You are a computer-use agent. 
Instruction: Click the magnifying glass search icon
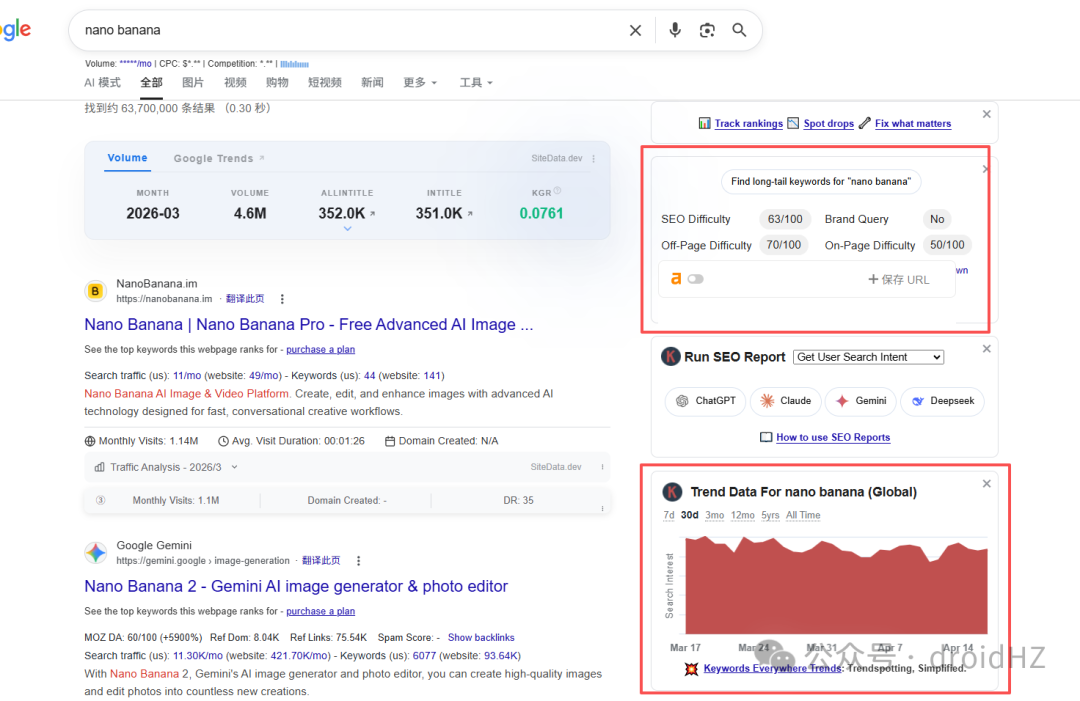click(739, 30)
